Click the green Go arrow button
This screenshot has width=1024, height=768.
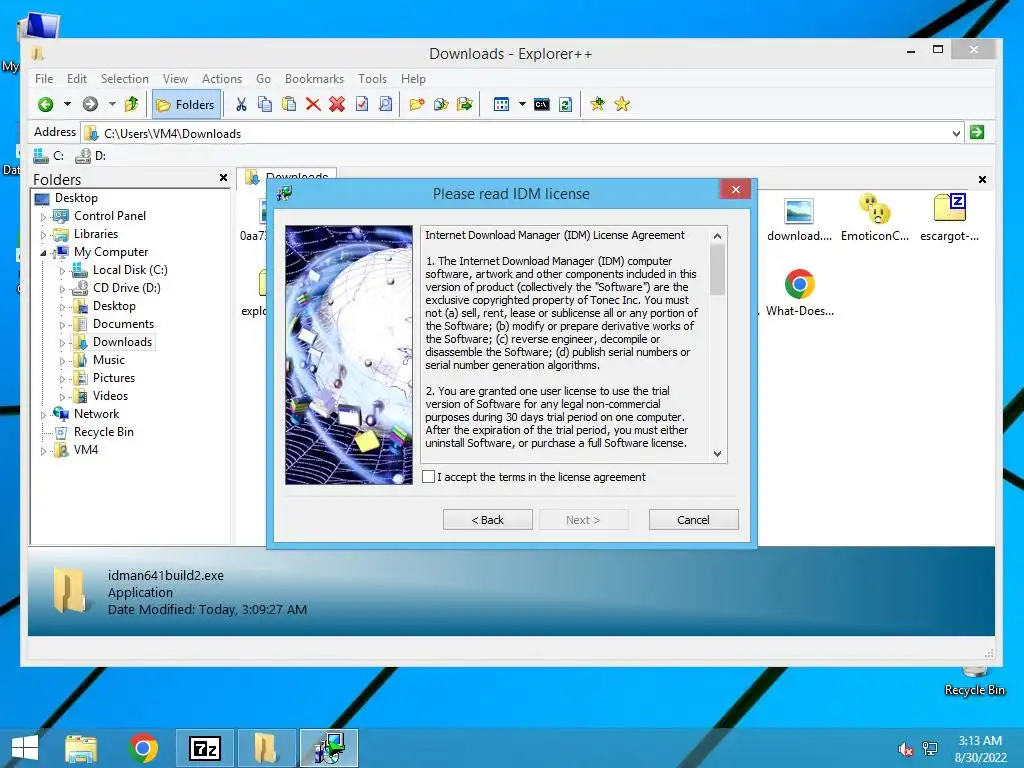coord(977,133)
